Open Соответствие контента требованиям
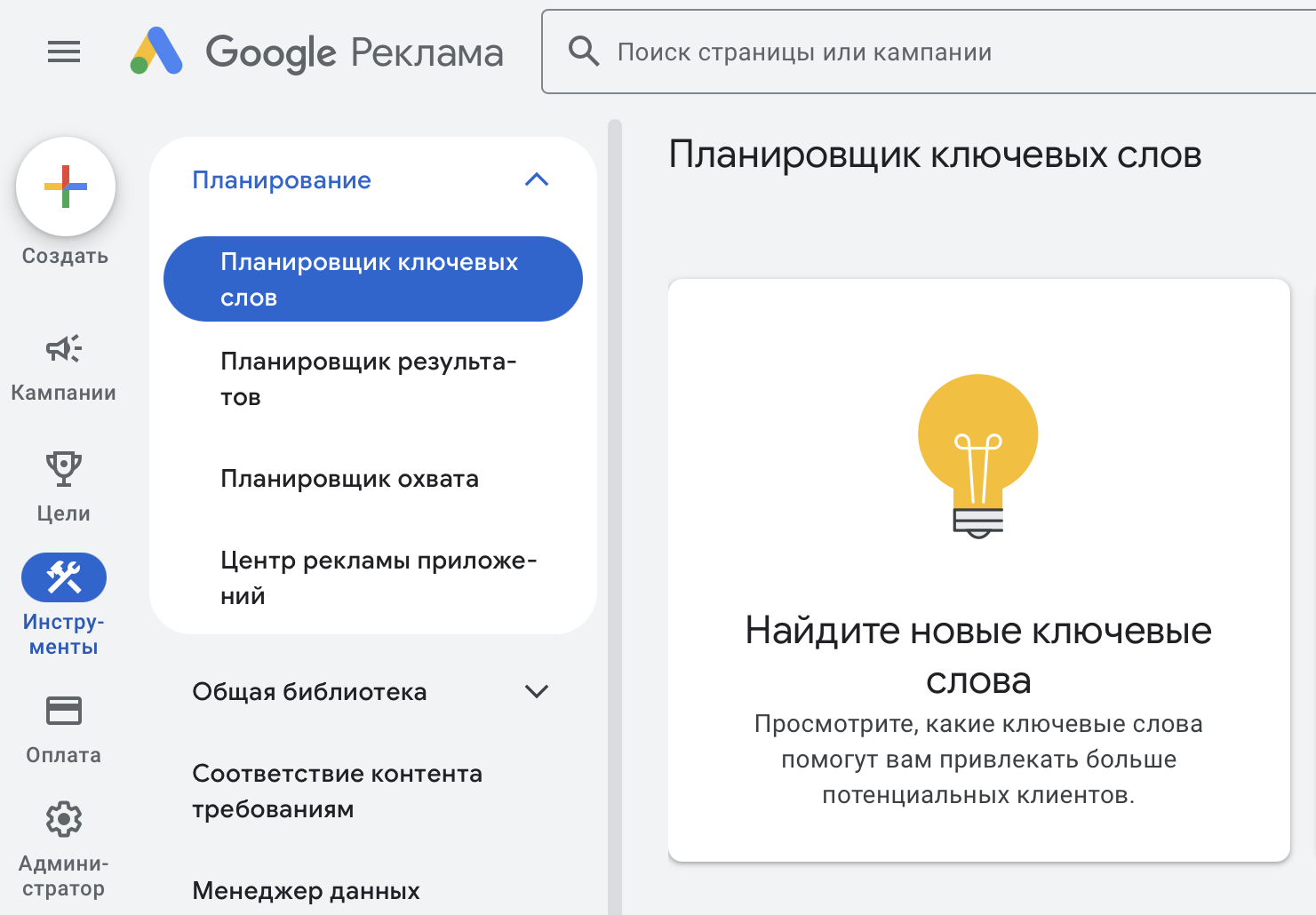Viewport: 1316px width, 915px height. click(338, 791)
